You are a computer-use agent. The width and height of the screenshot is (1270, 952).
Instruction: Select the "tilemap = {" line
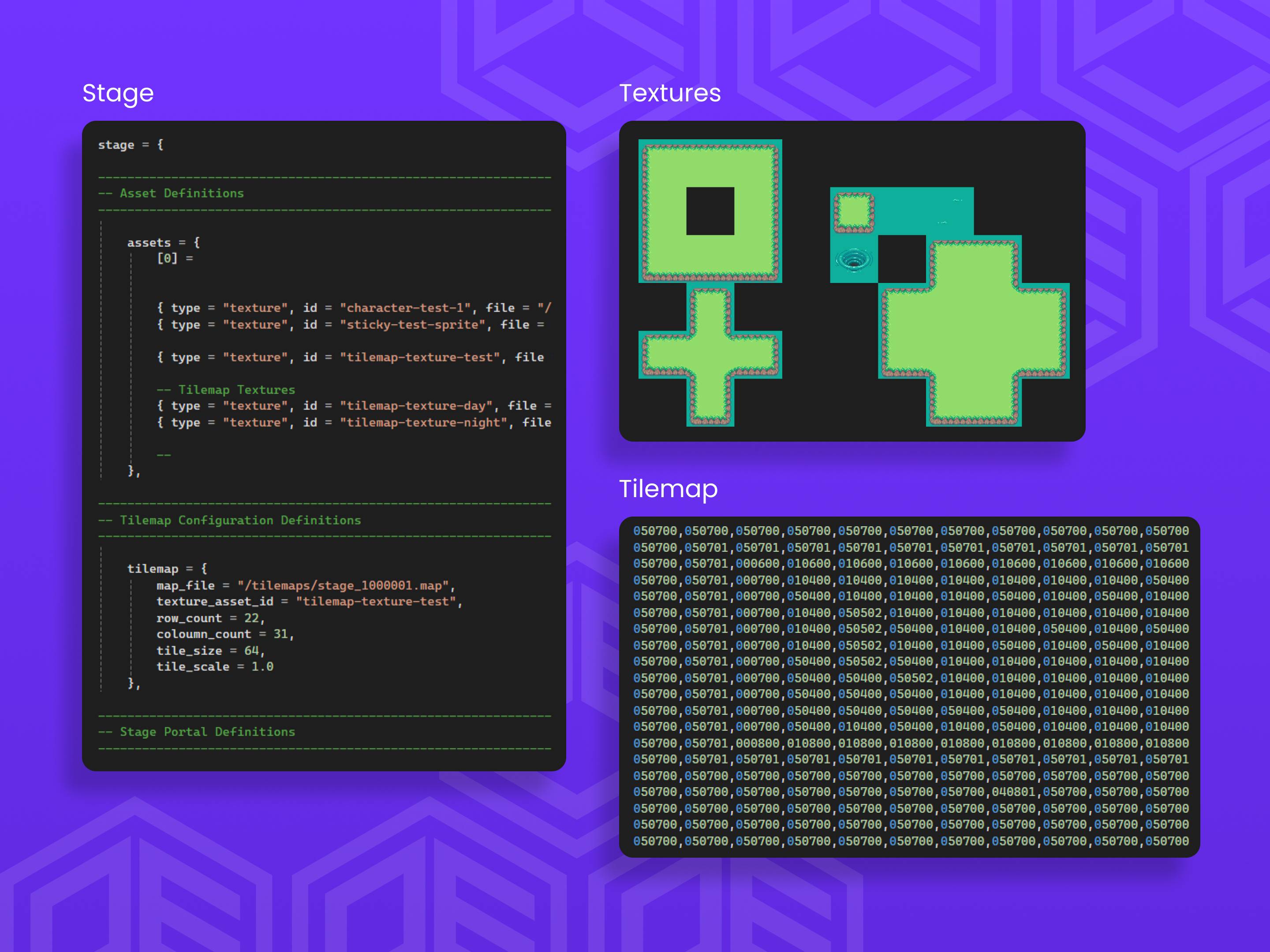pyautogui.click(x=167, y=569)
